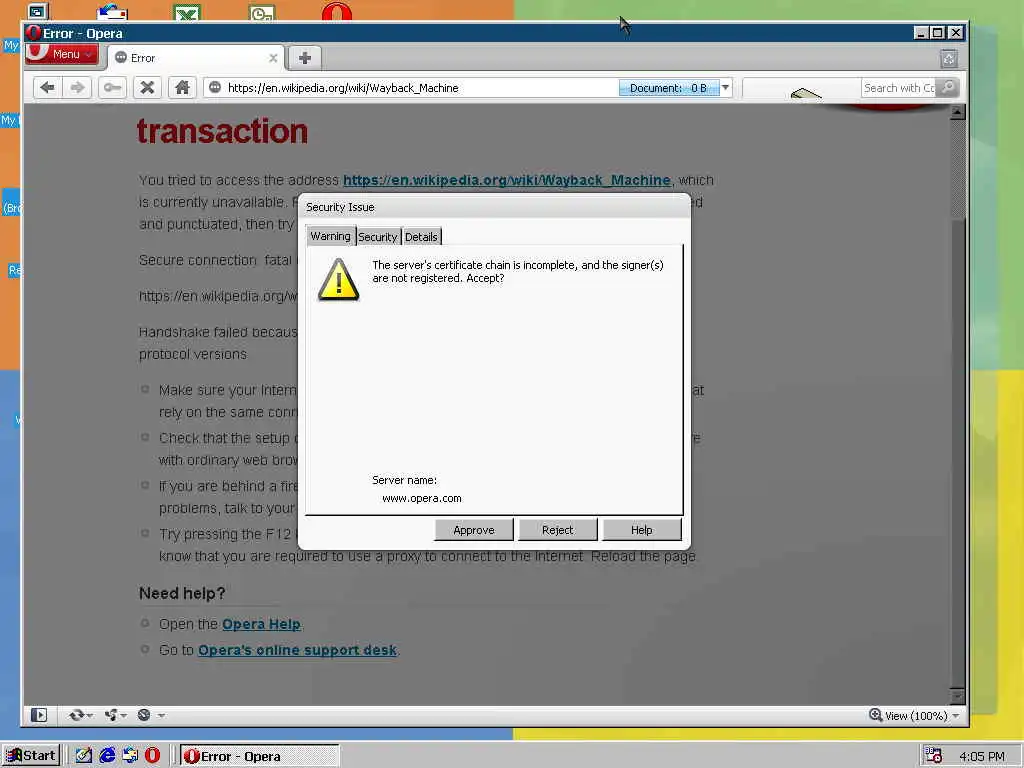Click the www.opera.com server name text

coord(422,498)
